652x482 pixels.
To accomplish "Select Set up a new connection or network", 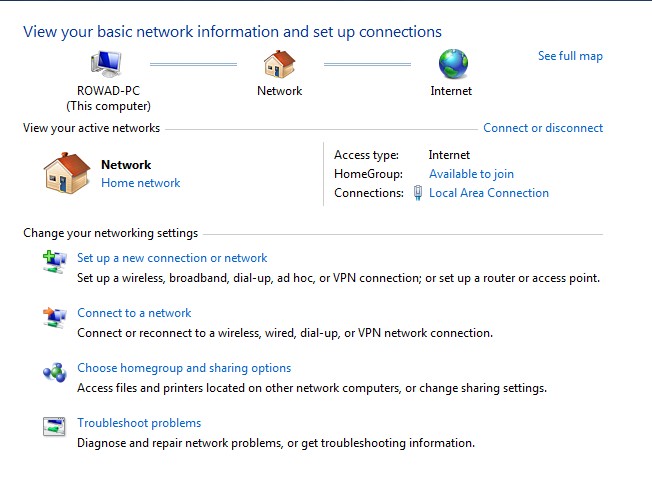I will point(172,258).
